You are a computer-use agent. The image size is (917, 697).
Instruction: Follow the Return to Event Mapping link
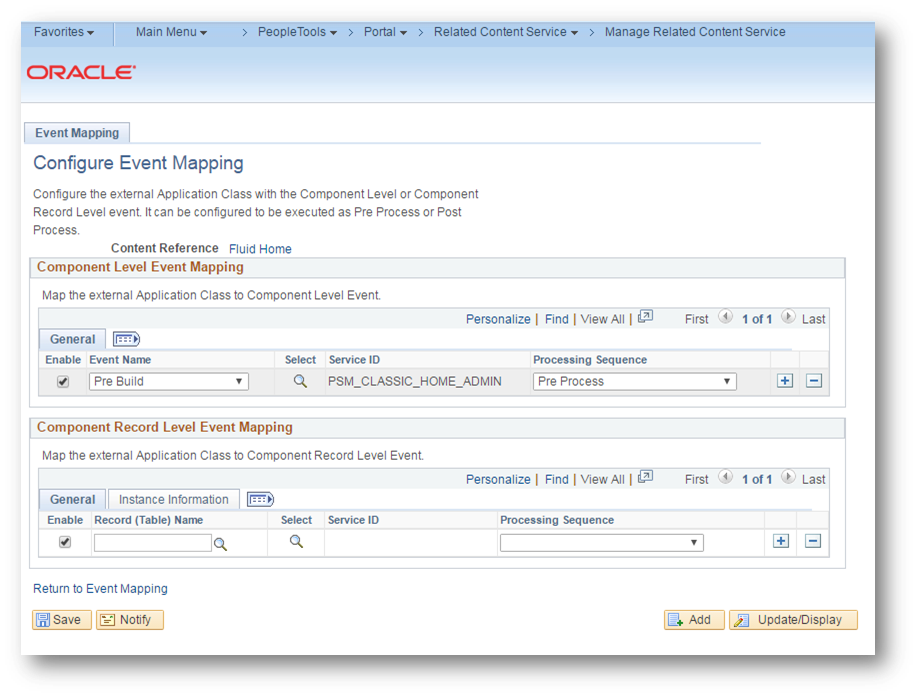[x=100, y=589]
